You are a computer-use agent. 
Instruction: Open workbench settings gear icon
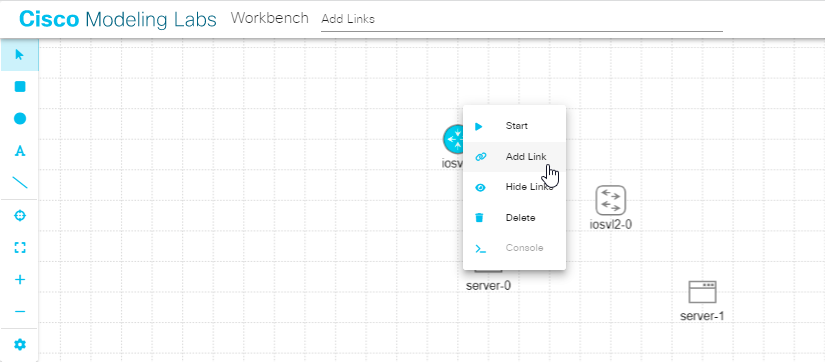click(19, 345)
